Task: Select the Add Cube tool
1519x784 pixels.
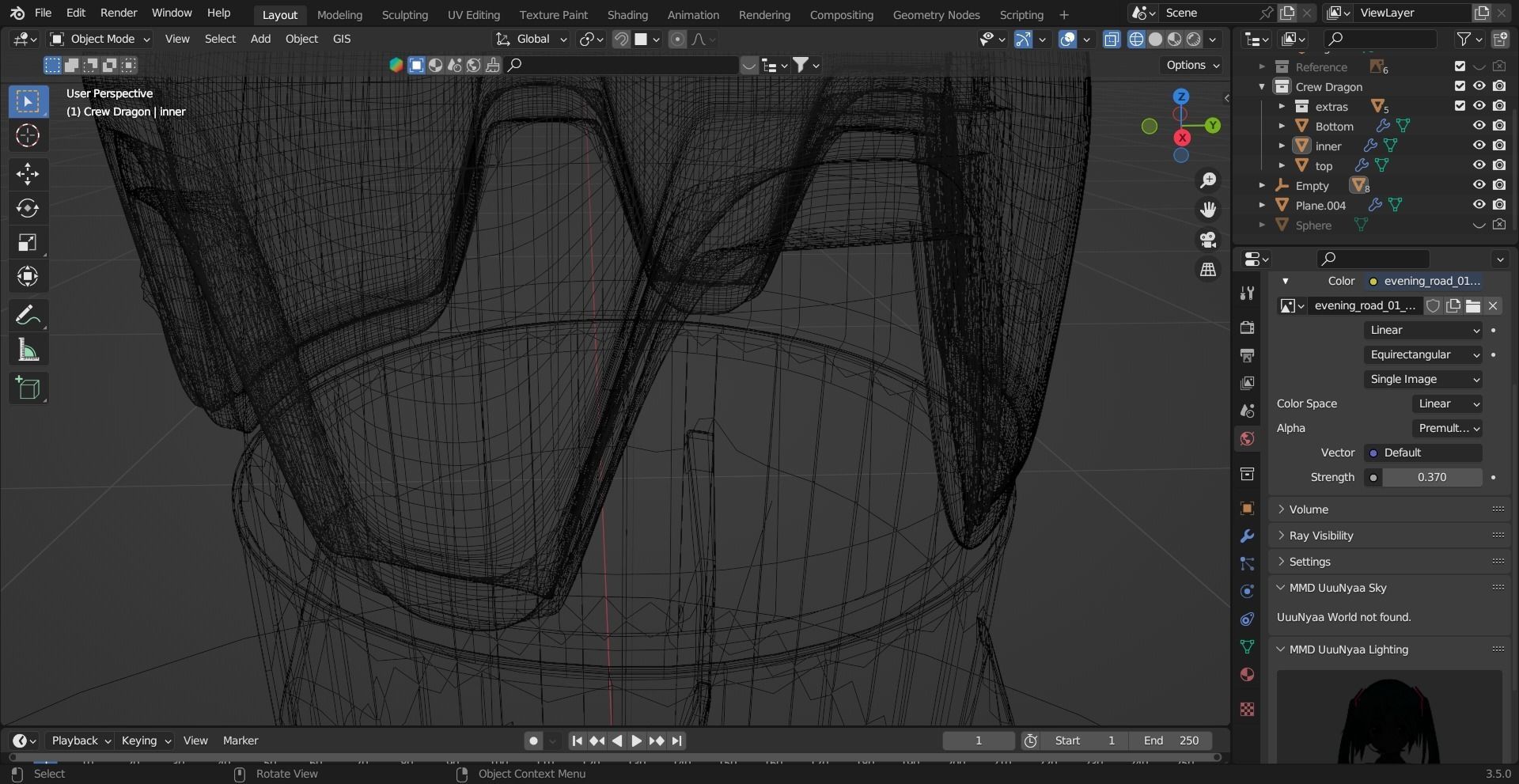Action: point(28,388)
